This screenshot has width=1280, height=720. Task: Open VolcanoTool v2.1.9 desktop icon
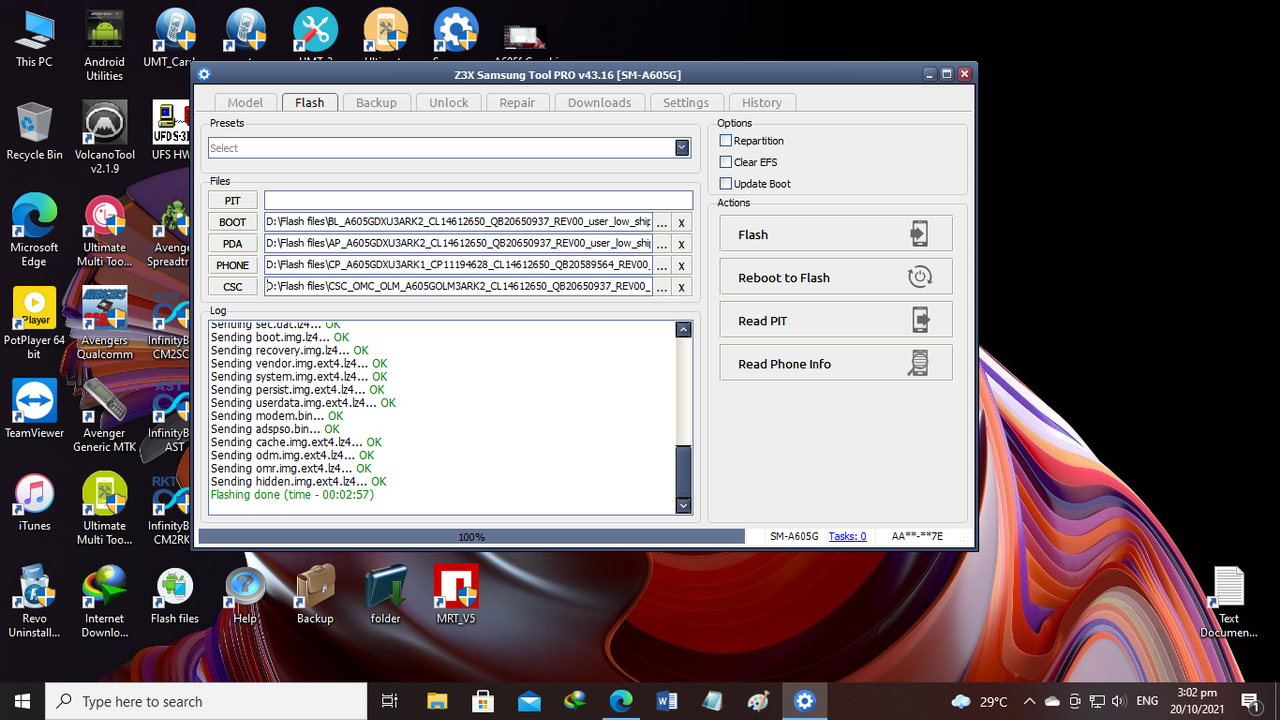pyautogui.click(x=104, y=138)
